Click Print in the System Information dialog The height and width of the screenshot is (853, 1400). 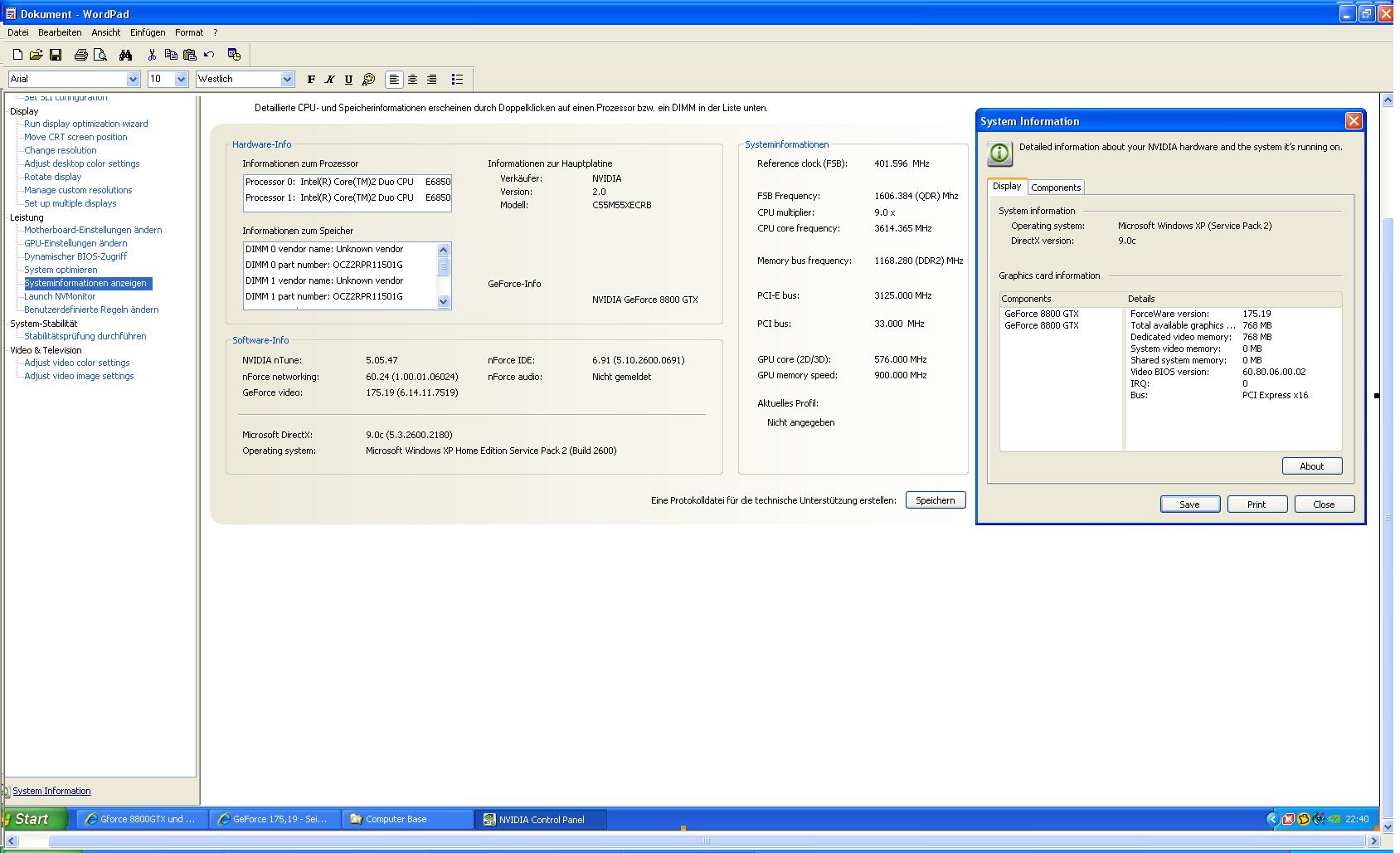click(x=1257, y=504)
